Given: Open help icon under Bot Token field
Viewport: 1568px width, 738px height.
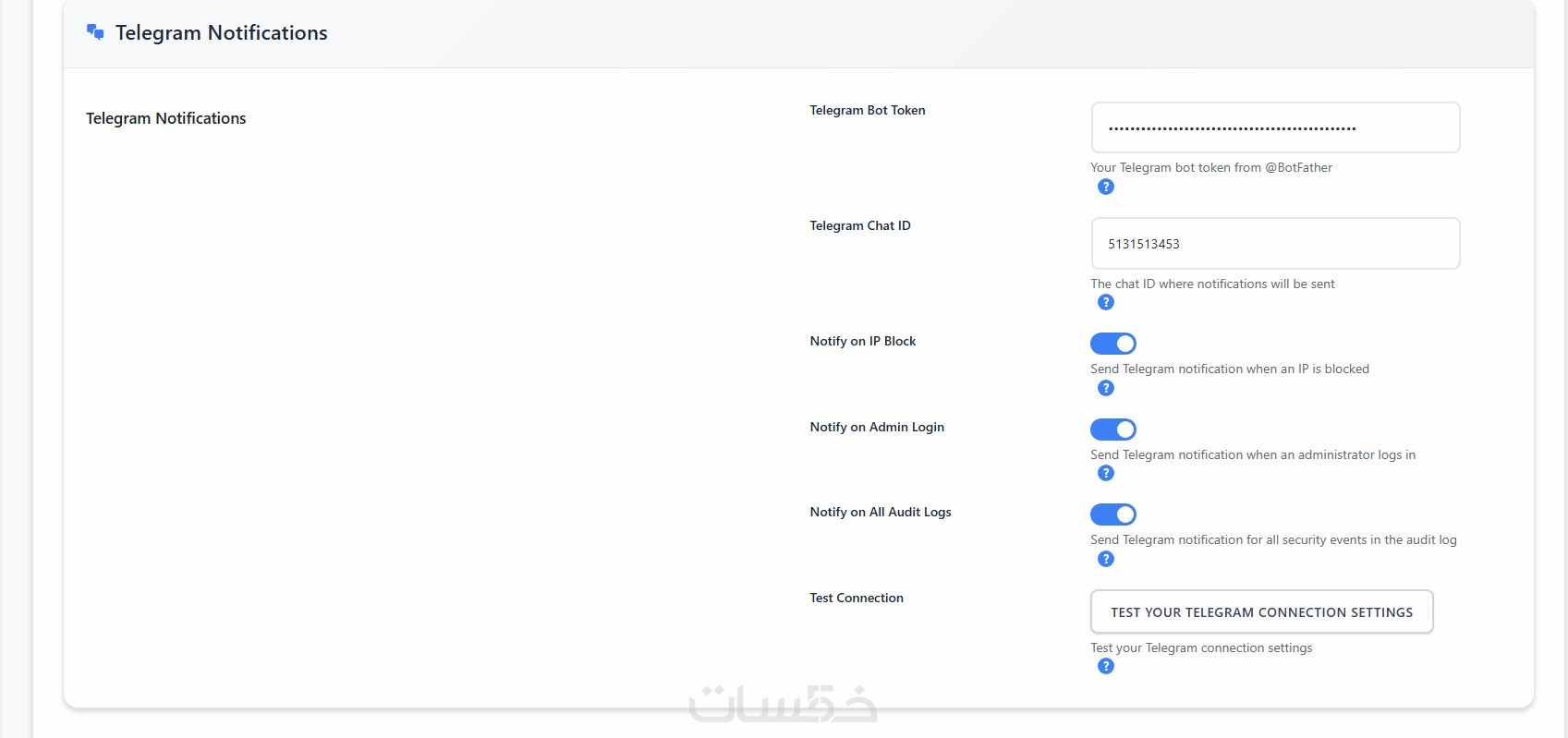Looking at the screenshot, I should [1105, 187].
